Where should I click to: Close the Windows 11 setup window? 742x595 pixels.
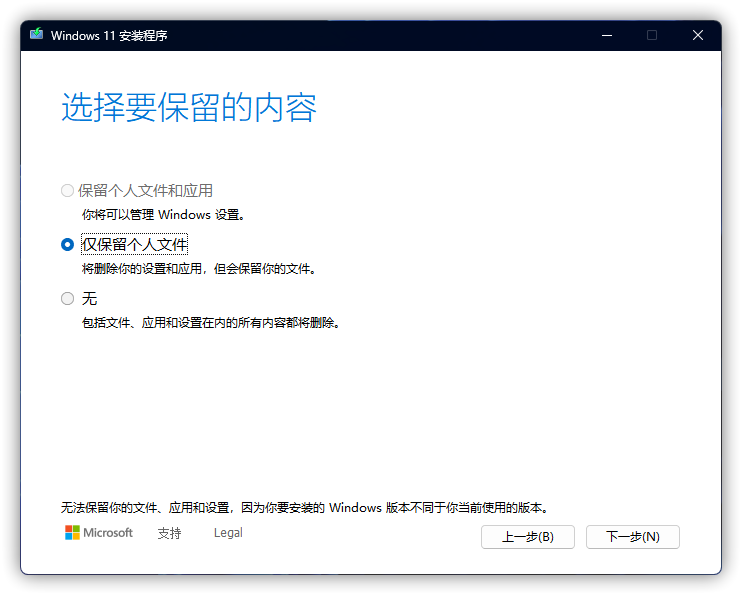tap(698, 35)
